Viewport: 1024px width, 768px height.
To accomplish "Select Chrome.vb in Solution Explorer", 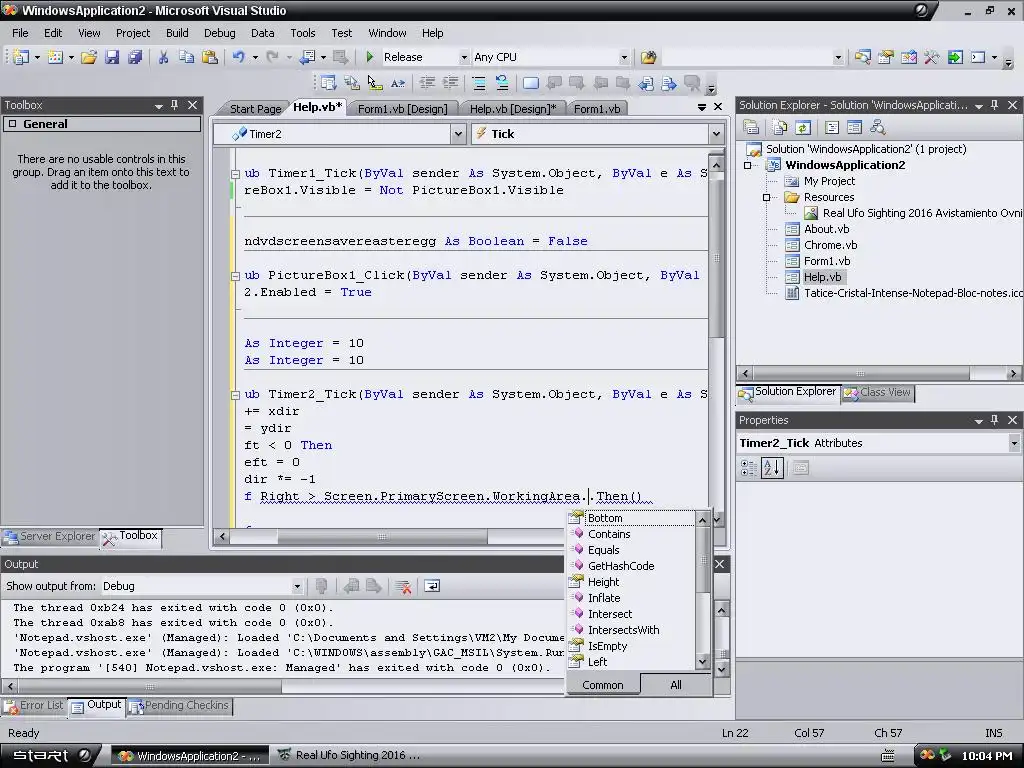I will (830, 245).
